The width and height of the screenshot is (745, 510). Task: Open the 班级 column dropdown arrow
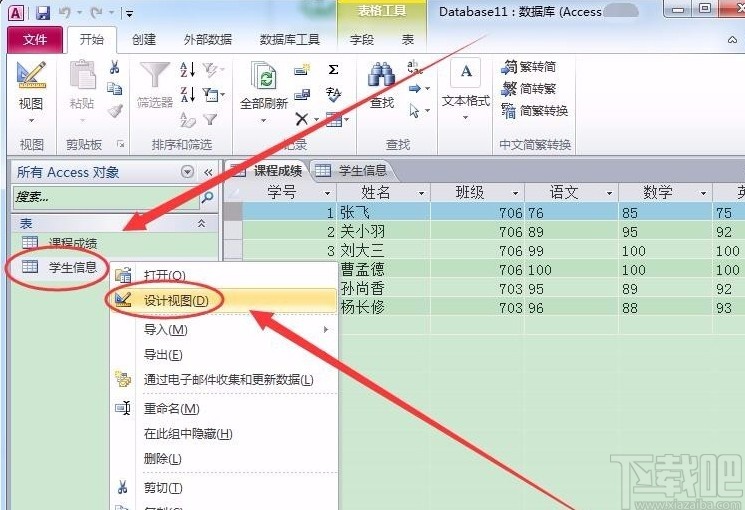(x=515, y=193)
